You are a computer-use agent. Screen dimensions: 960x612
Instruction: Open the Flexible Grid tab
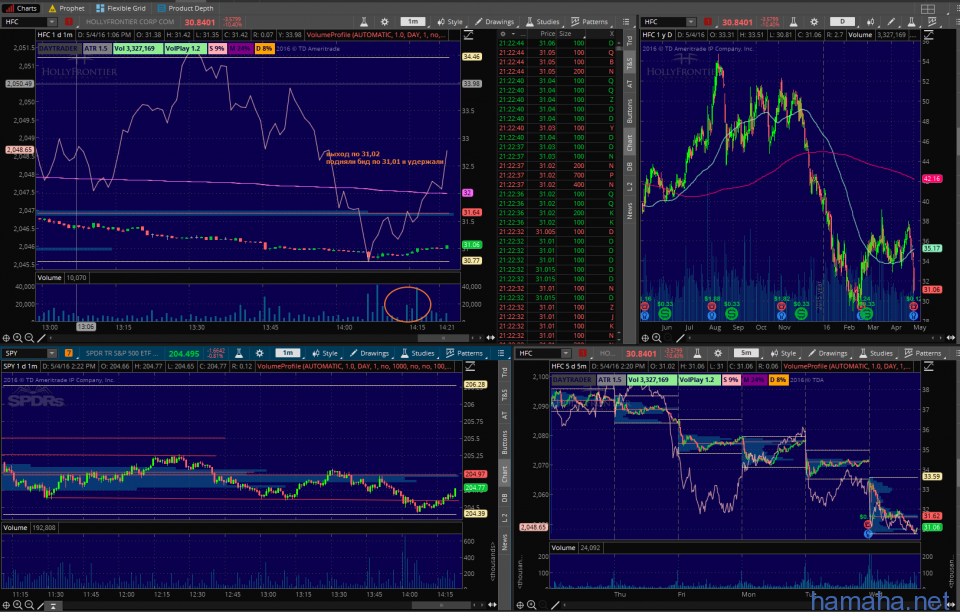coord(121,8)
